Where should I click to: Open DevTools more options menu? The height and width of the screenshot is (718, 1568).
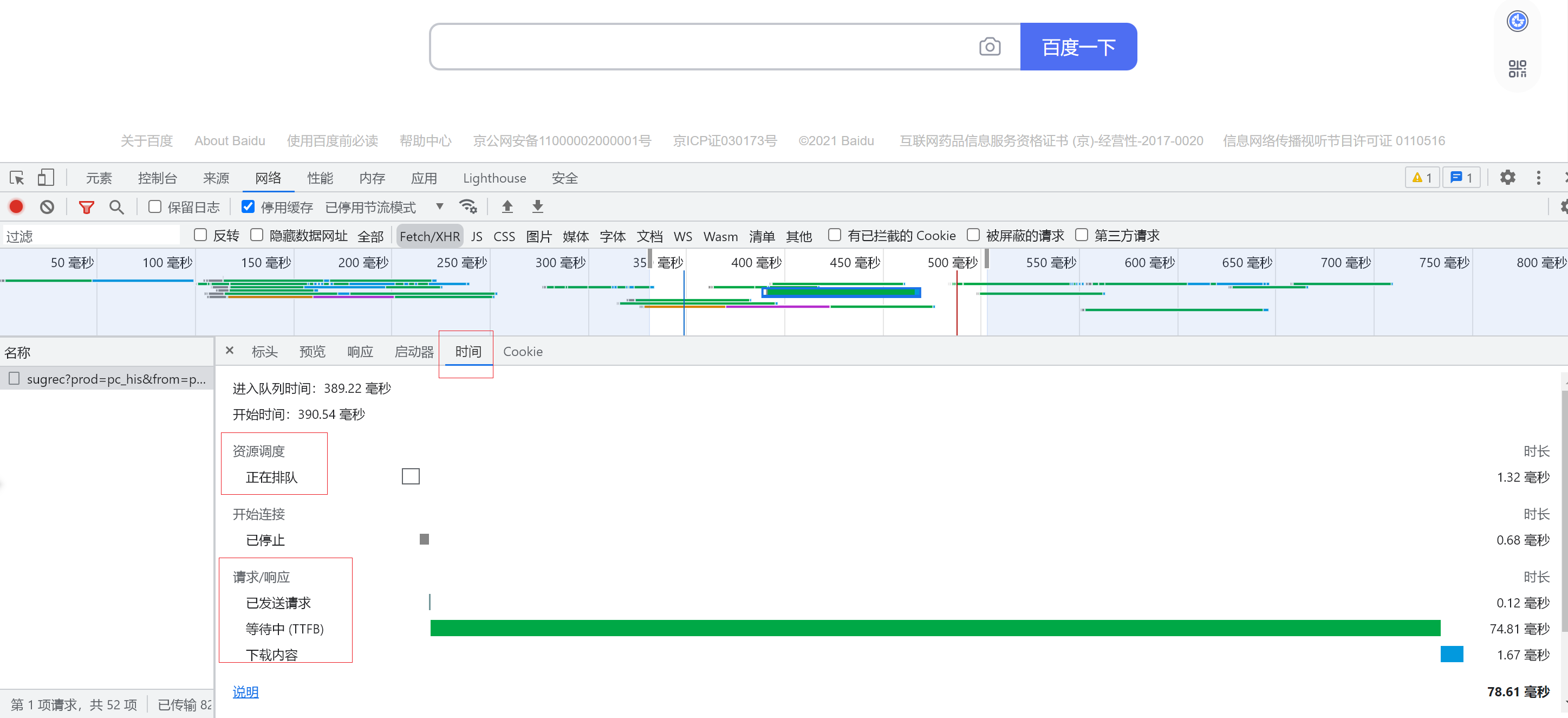click(x=1539, y=177)
